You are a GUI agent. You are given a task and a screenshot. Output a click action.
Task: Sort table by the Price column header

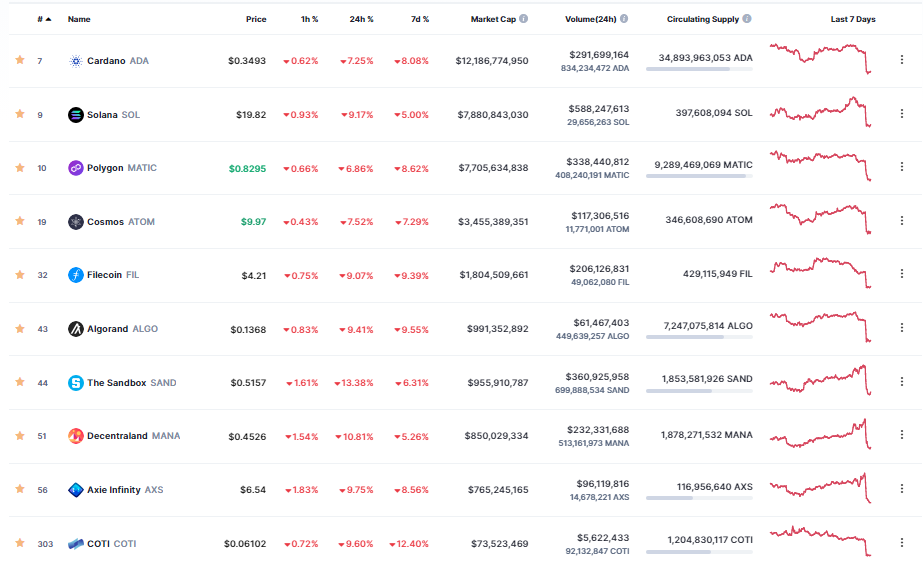(x=256, y=19)
